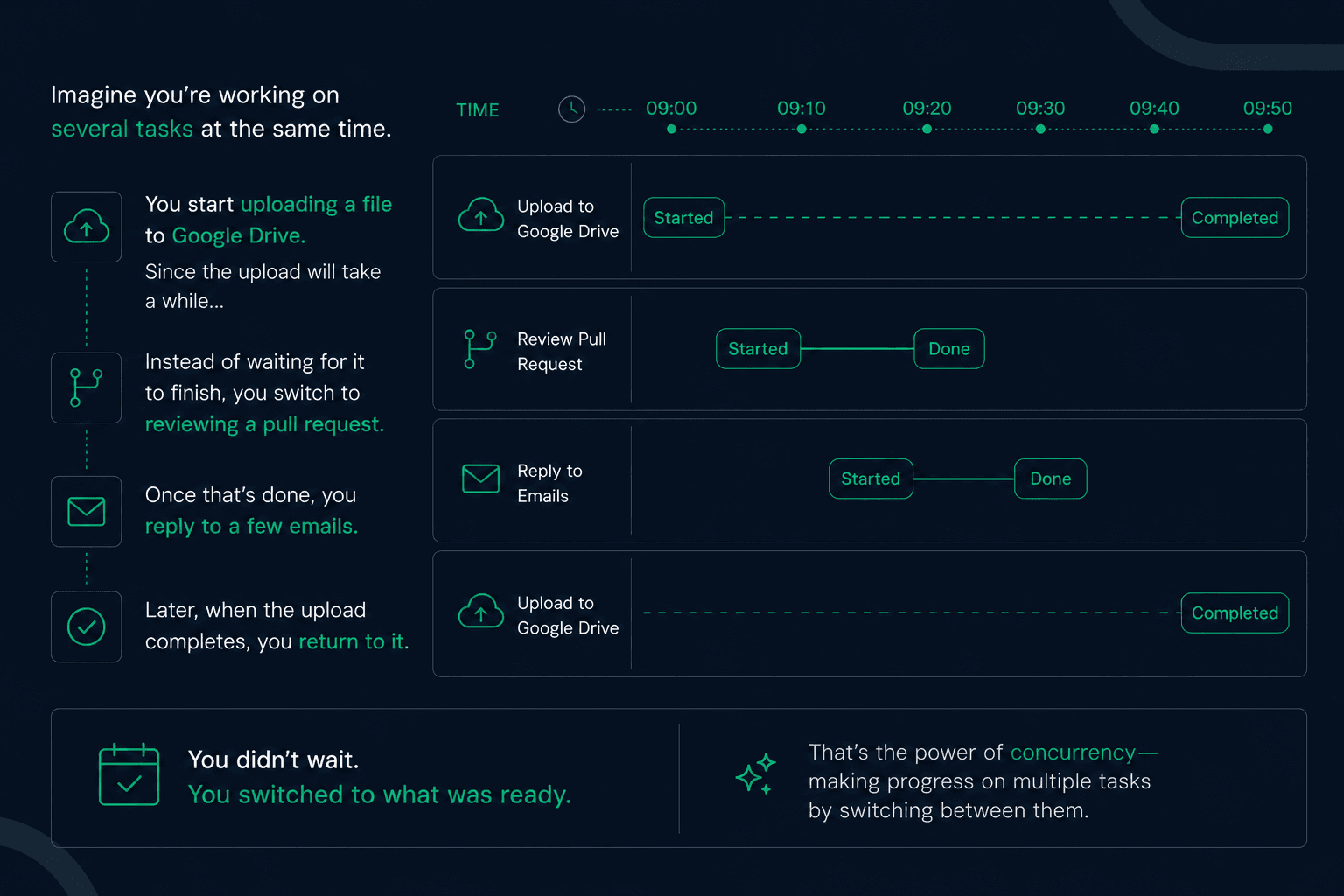Click Completed badge in bottom Upload row
The height and width of the screenshot is (896, 1344).
(1235, 613)
